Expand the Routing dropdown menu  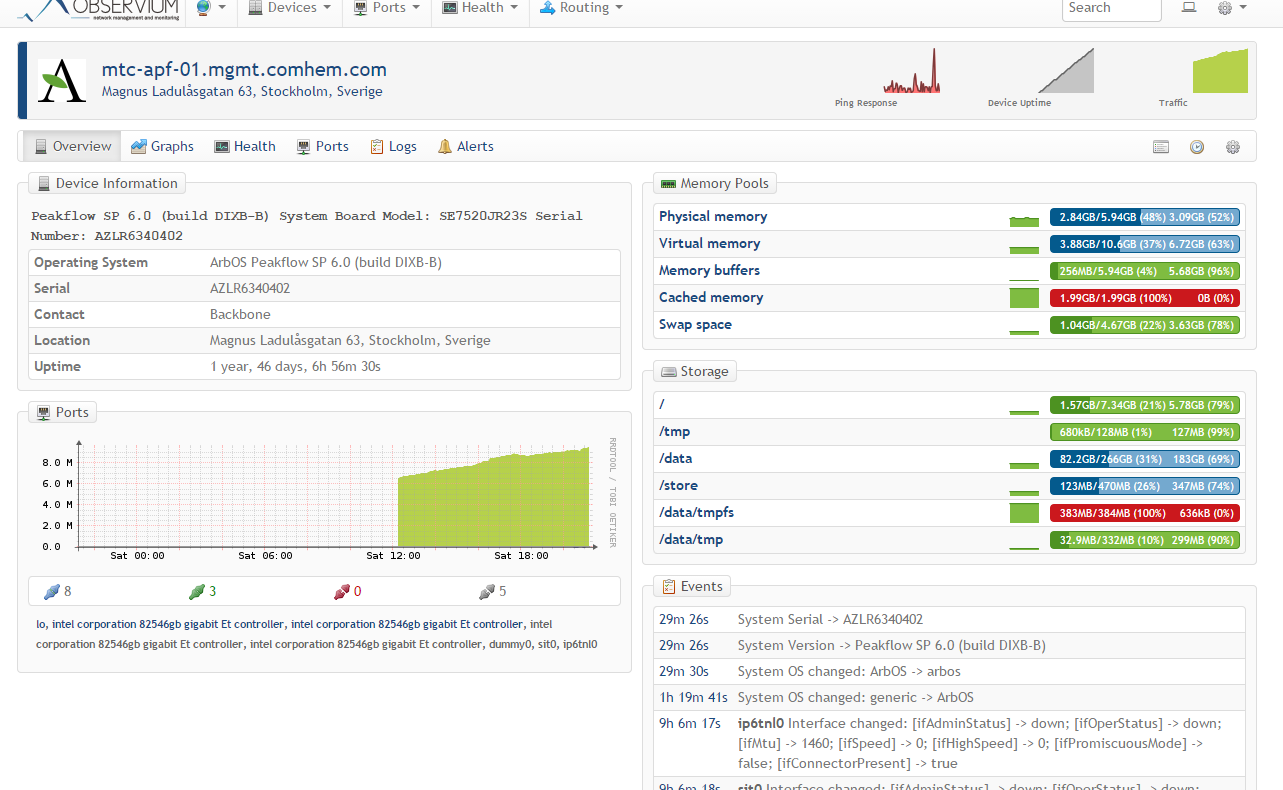click(581, 8)
